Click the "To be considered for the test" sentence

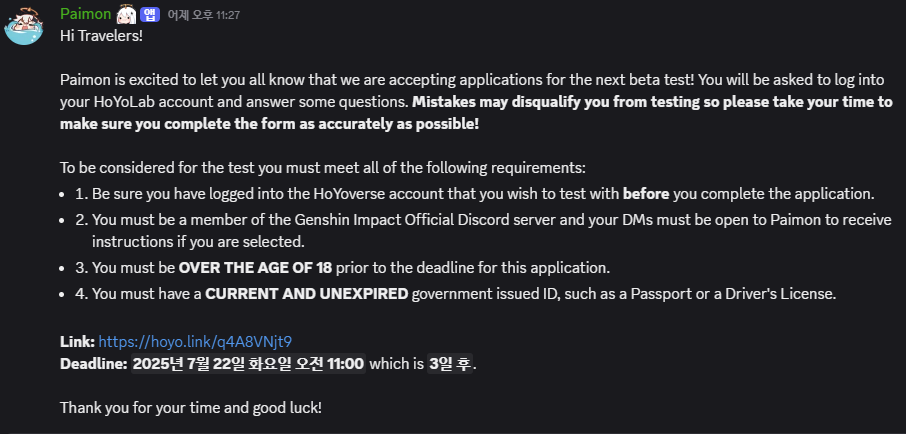322,167
